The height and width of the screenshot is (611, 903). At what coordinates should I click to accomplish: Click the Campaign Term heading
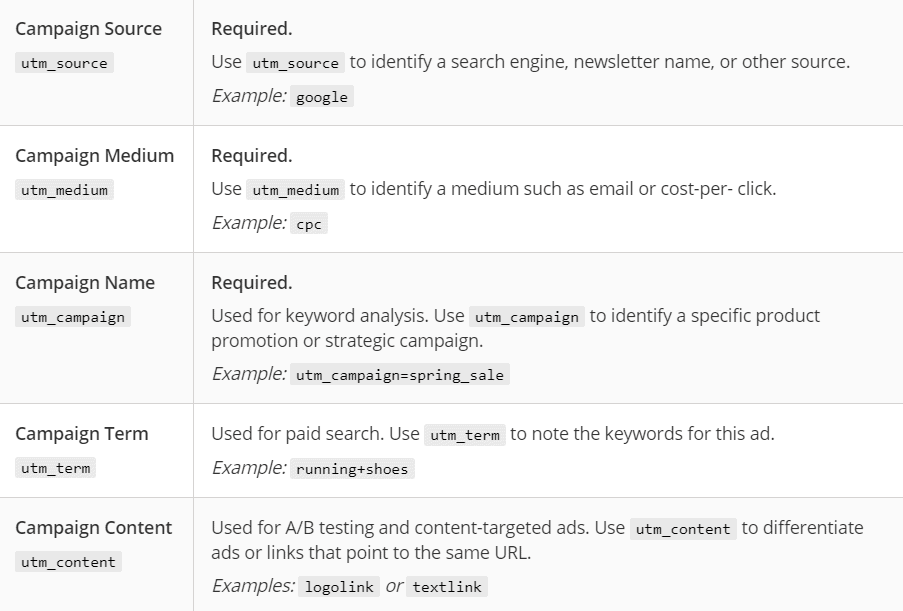(82, 434)
